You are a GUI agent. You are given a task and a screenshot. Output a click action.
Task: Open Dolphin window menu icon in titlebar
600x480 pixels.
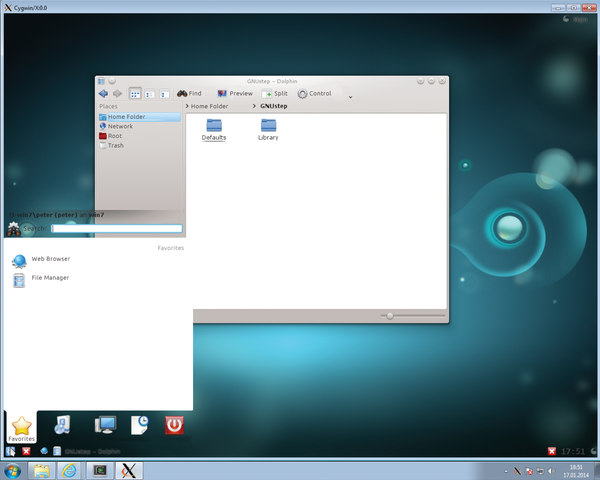pyautogui.click(x=101, y=81)
